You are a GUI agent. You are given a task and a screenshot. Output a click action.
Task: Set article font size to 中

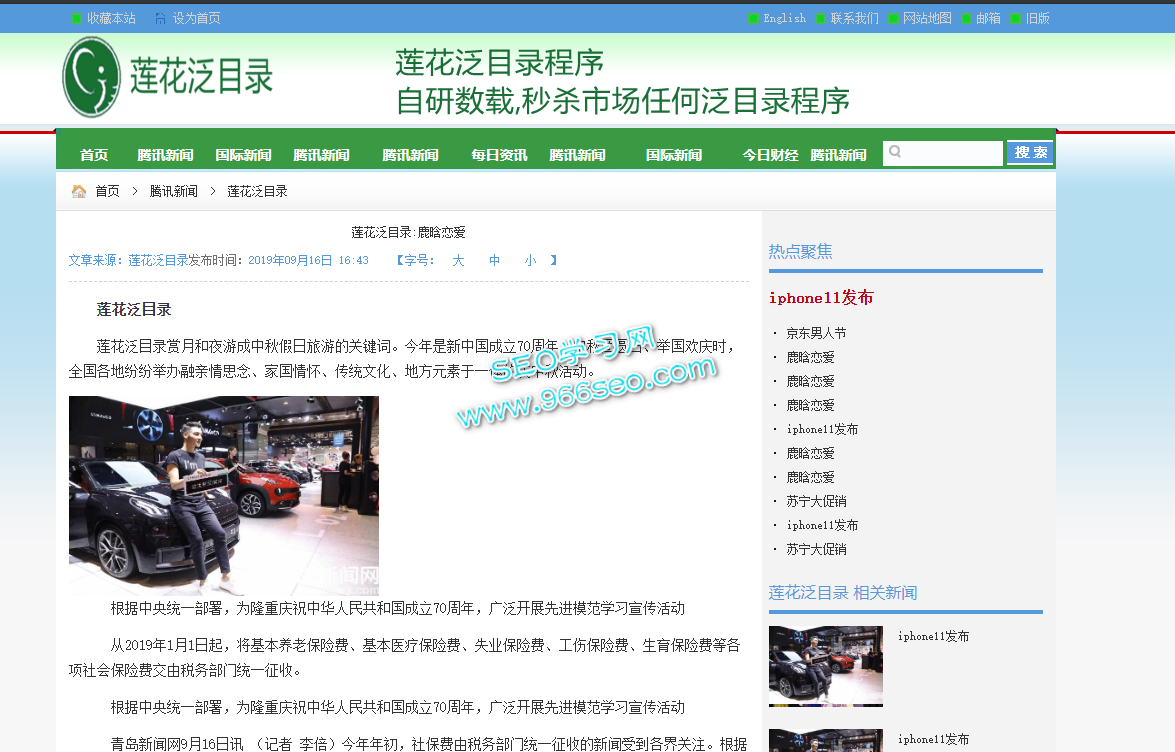pyautogui.click(x=495, y=261)
